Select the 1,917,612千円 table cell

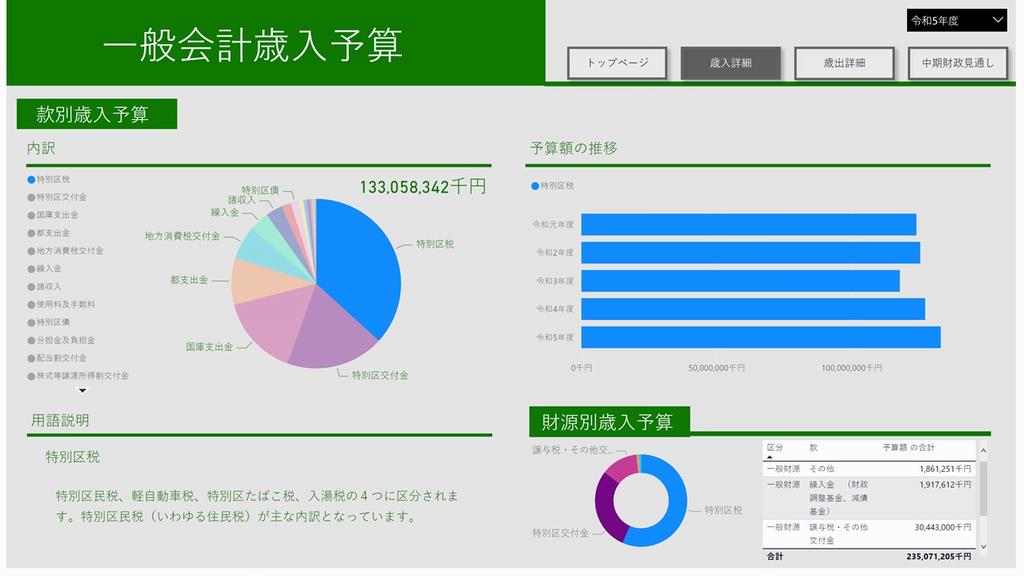945,485
